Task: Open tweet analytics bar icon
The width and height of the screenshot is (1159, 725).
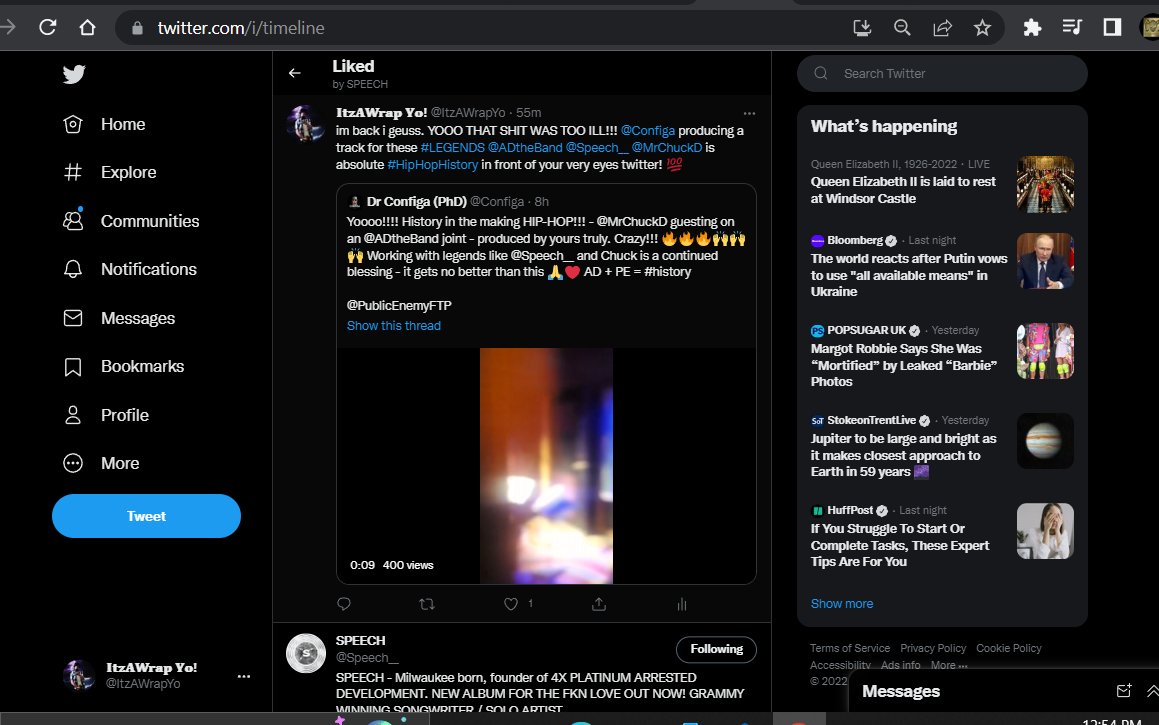Action: [682, 604]
